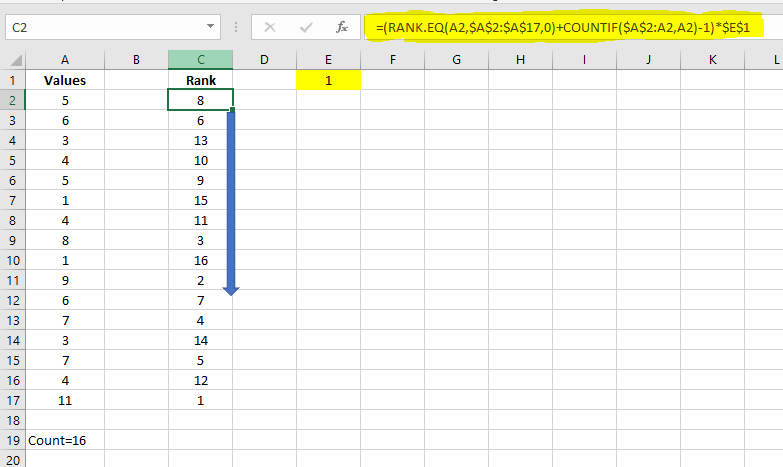Click the Rank header cell C1
The width and height of the screenshot is (783, 467).
[x=201, y=80]
